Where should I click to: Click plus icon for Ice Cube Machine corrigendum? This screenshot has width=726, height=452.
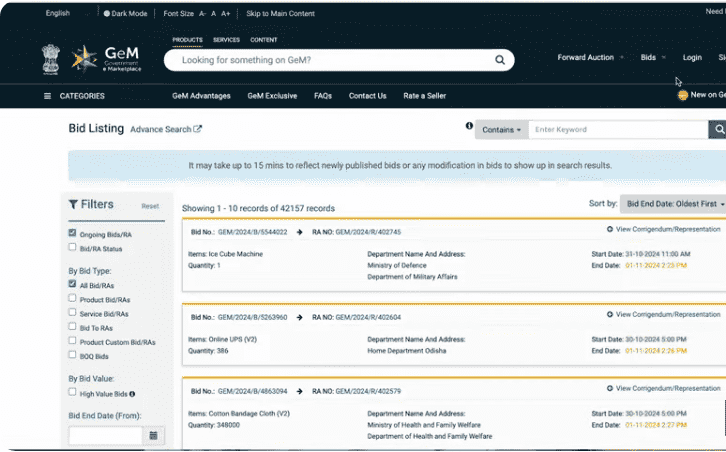pos(610,229)
